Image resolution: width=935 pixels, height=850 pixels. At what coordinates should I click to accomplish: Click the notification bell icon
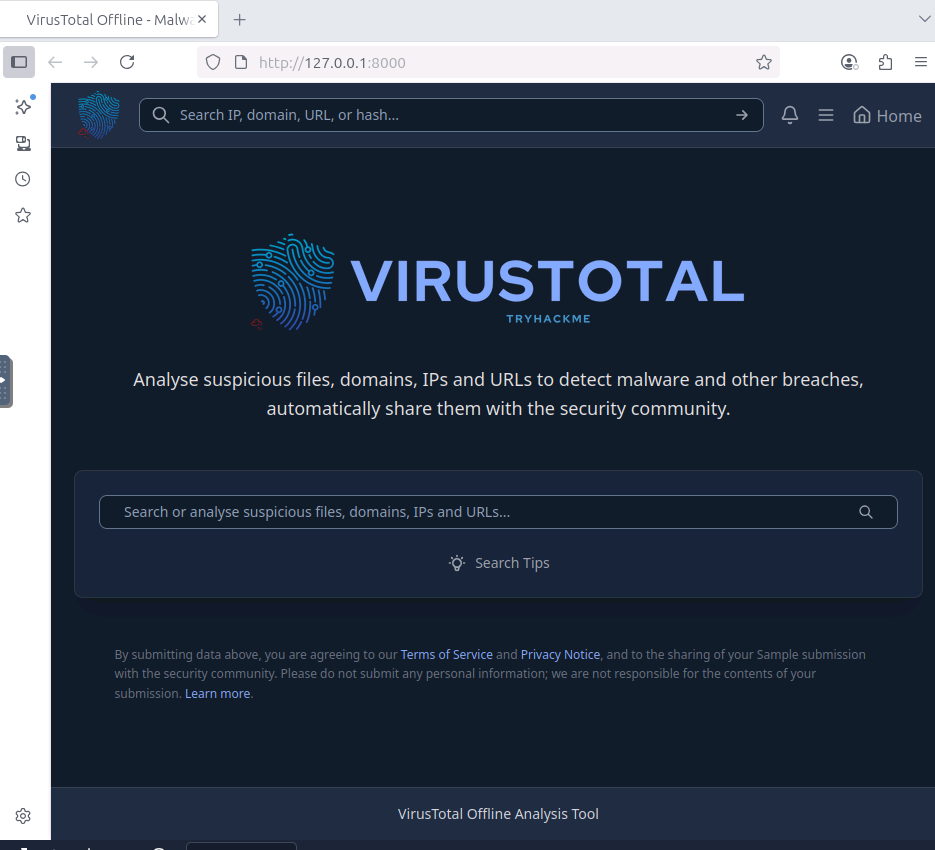790,115
